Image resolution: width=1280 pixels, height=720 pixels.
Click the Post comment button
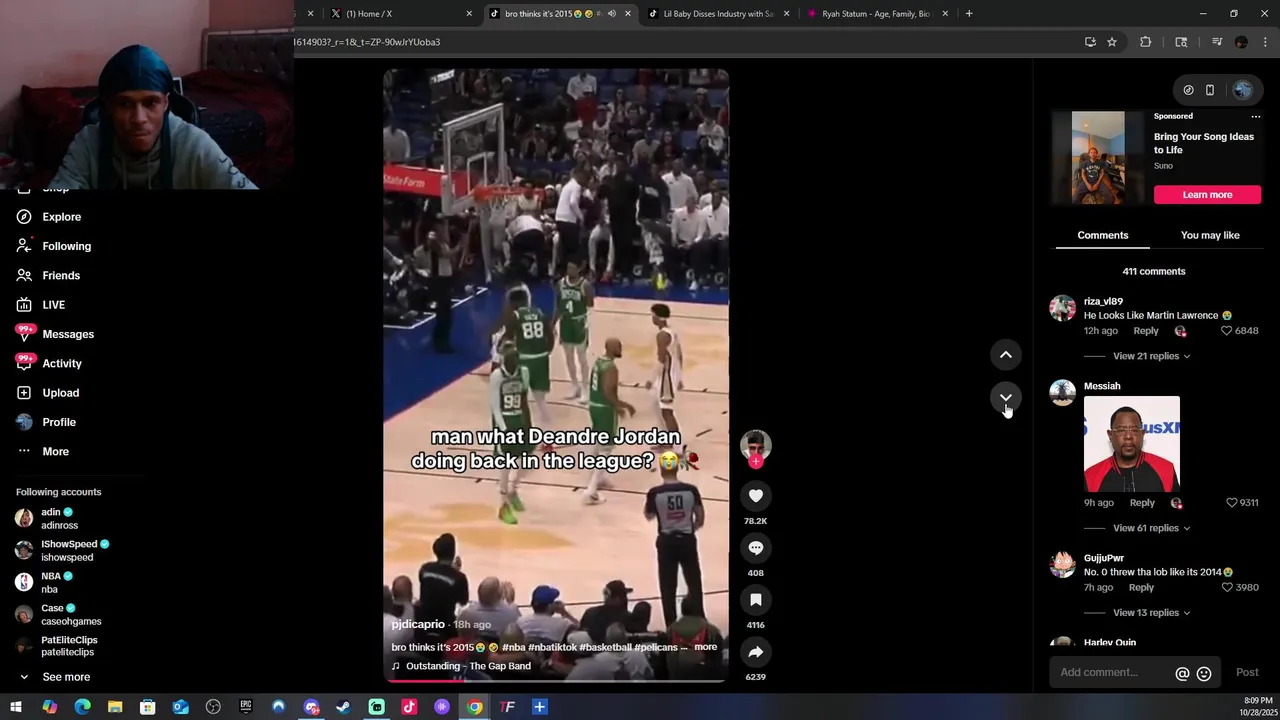click(x=1247, y=673)
